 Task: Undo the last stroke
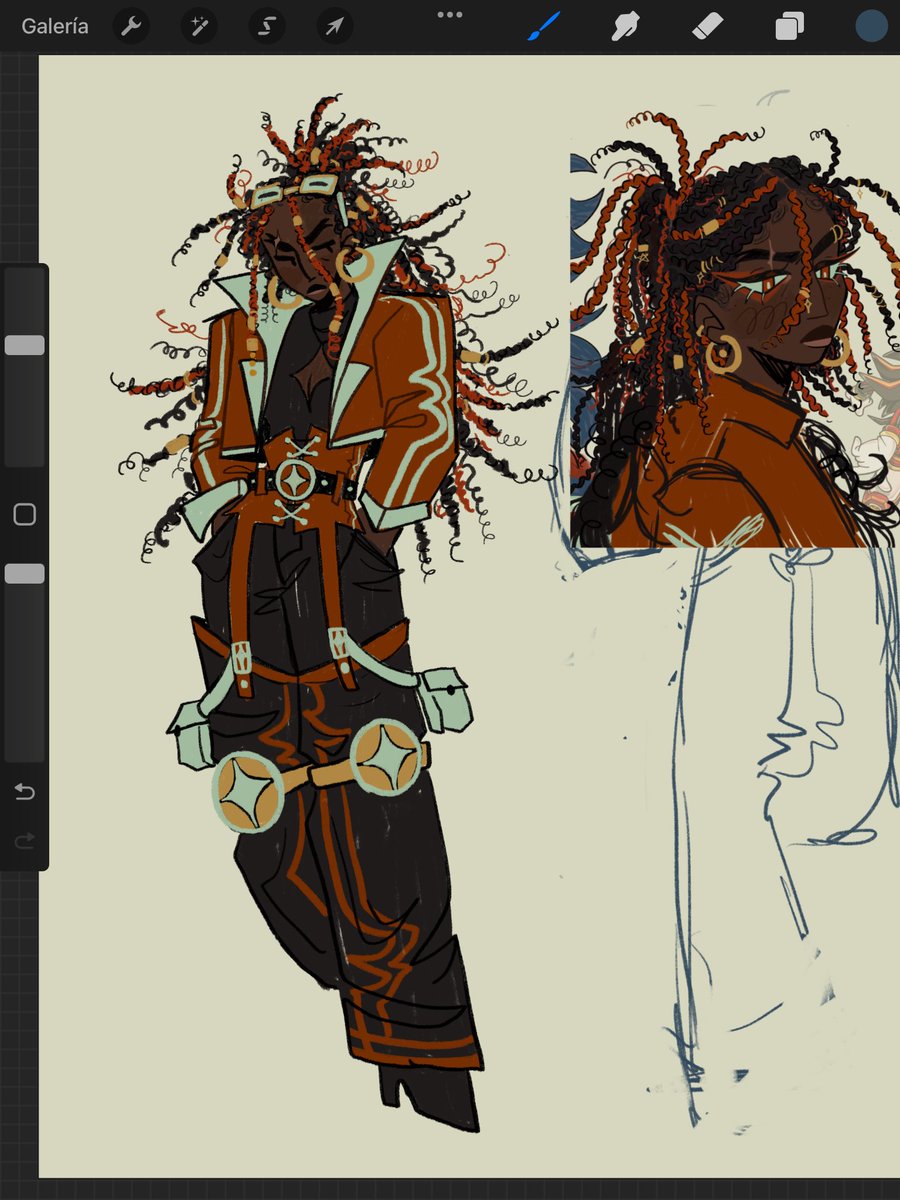tap(25, 793)
